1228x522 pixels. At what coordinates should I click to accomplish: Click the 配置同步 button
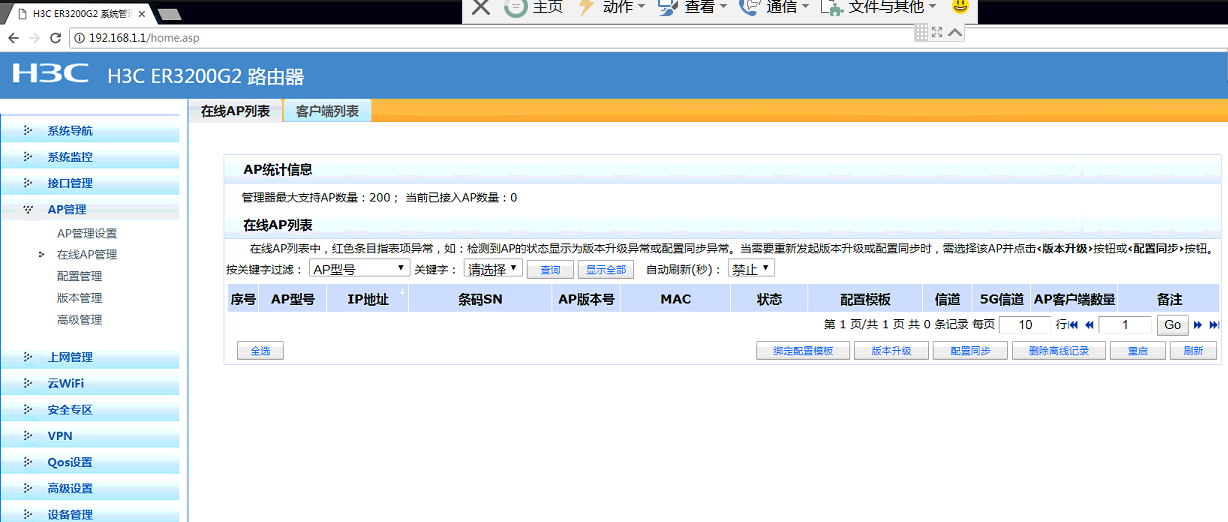point(970,351)
